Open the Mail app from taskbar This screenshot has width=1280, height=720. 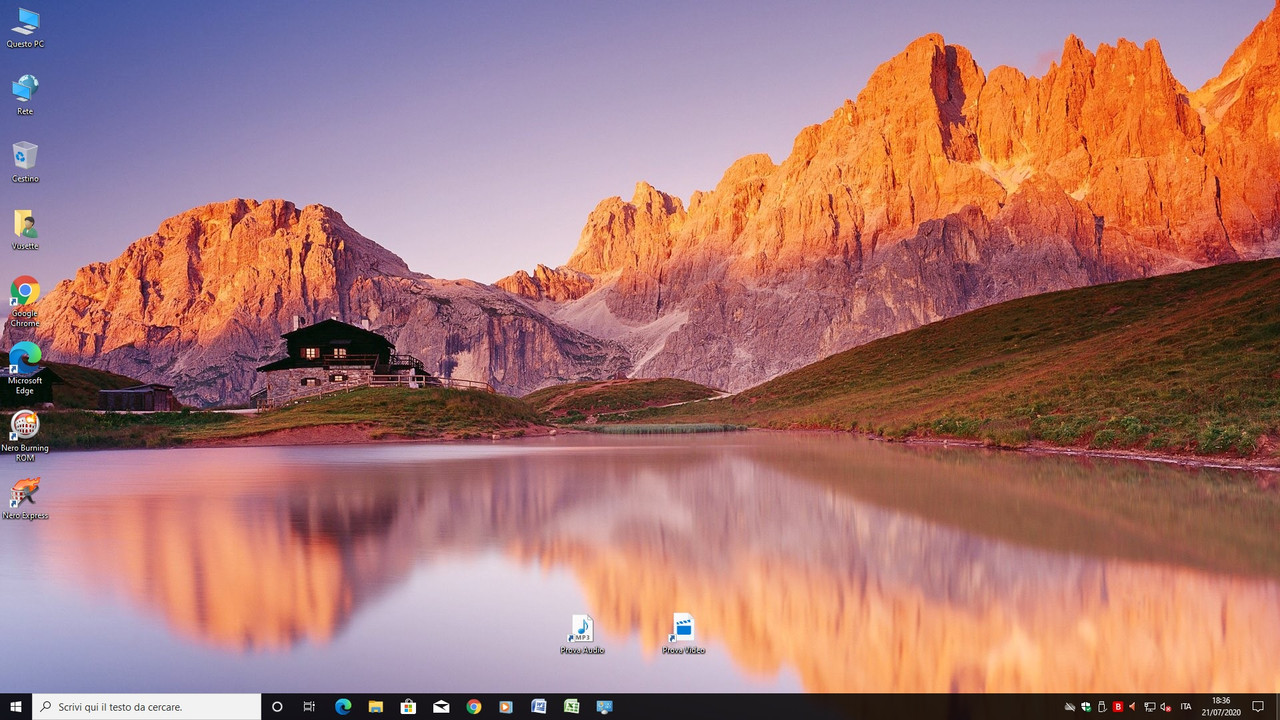coord(441,707)
